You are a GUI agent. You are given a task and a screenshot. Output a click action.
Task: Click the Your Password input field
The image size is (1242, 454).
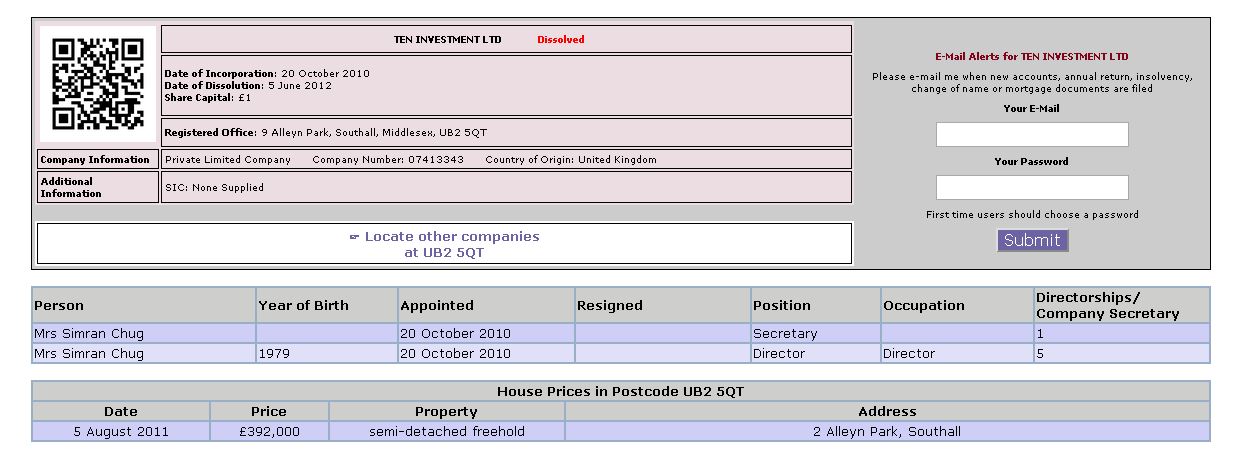1032,188
